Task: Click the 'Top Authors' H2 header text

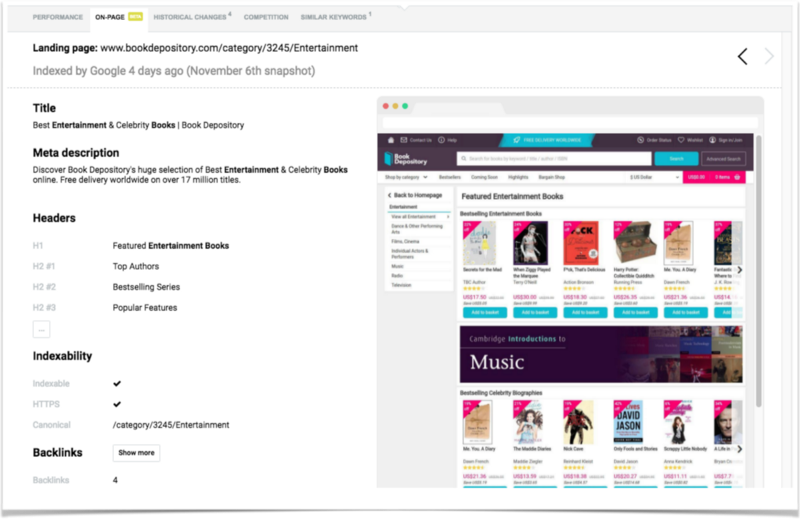Action: tap(136, 266)
